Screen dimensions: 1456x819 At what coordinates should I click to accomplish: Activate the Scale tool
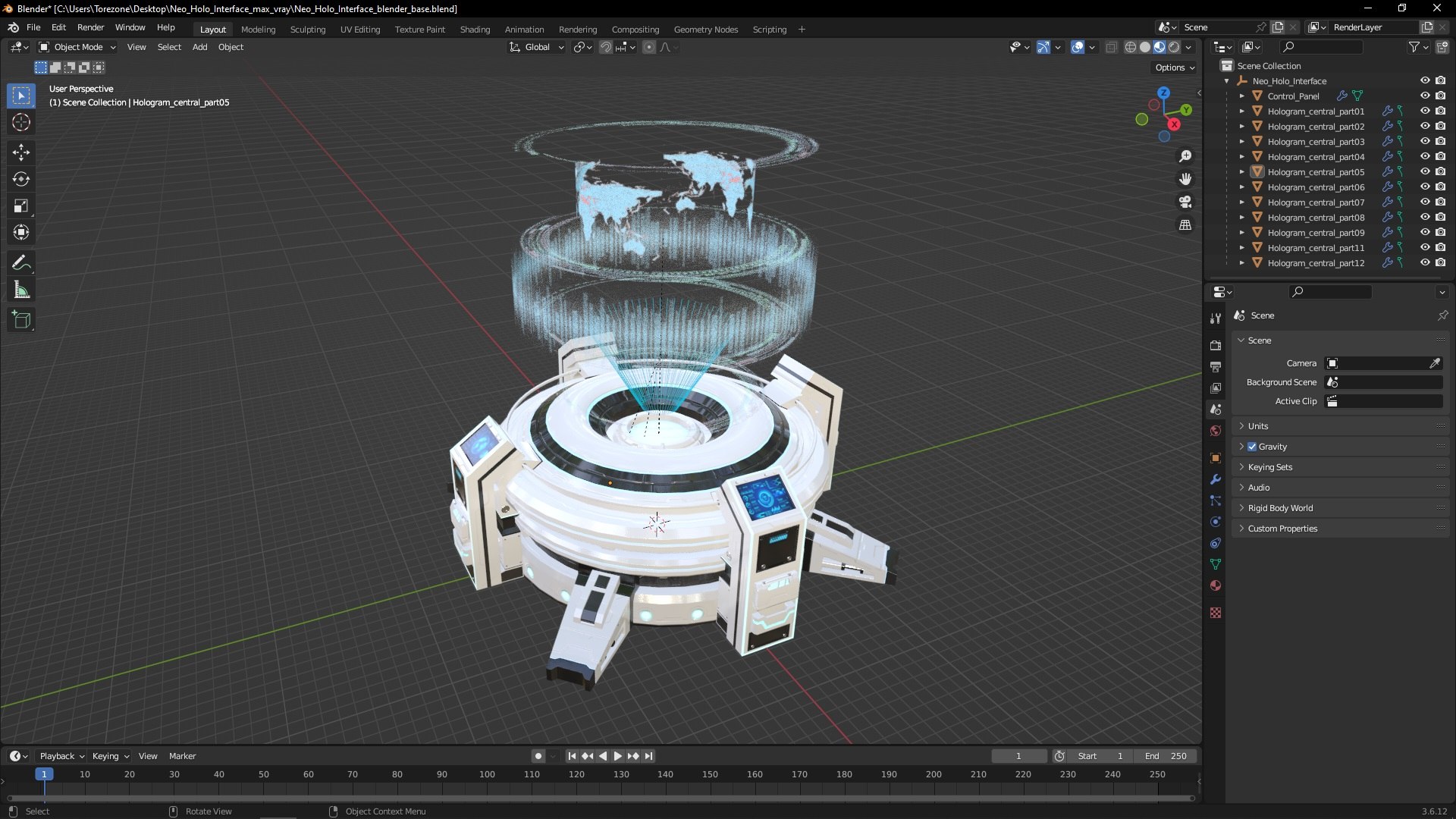(21, 206)
